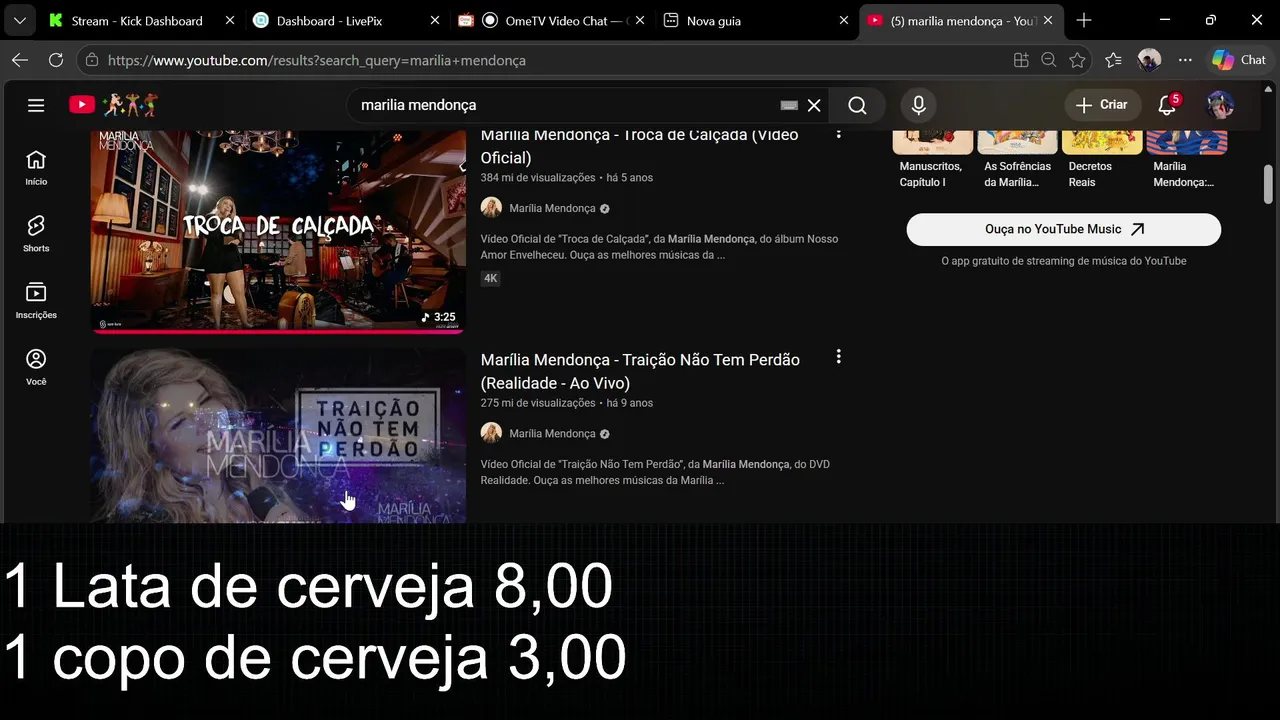1280x720 pixels.
Task: Start voice search with the microphone
Action: pyautogui.click(x=918, y=105)
